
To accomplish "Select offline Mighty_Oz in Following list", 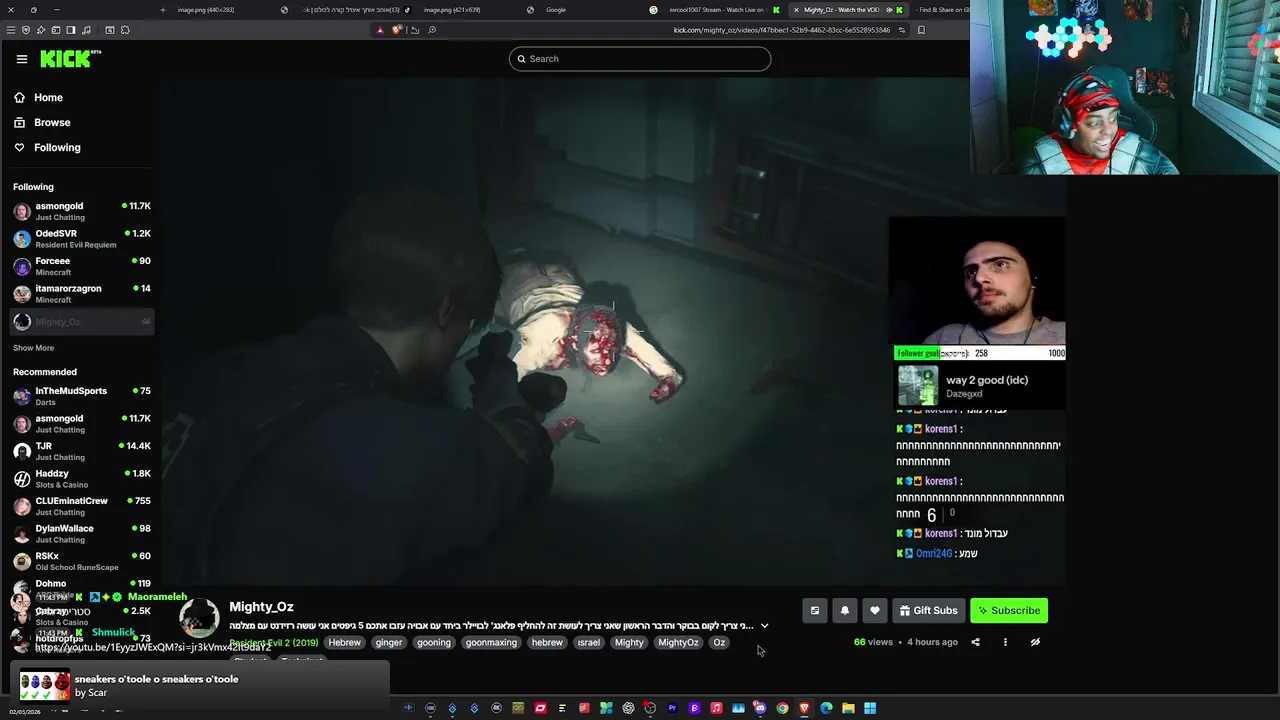I will [82, 322].
